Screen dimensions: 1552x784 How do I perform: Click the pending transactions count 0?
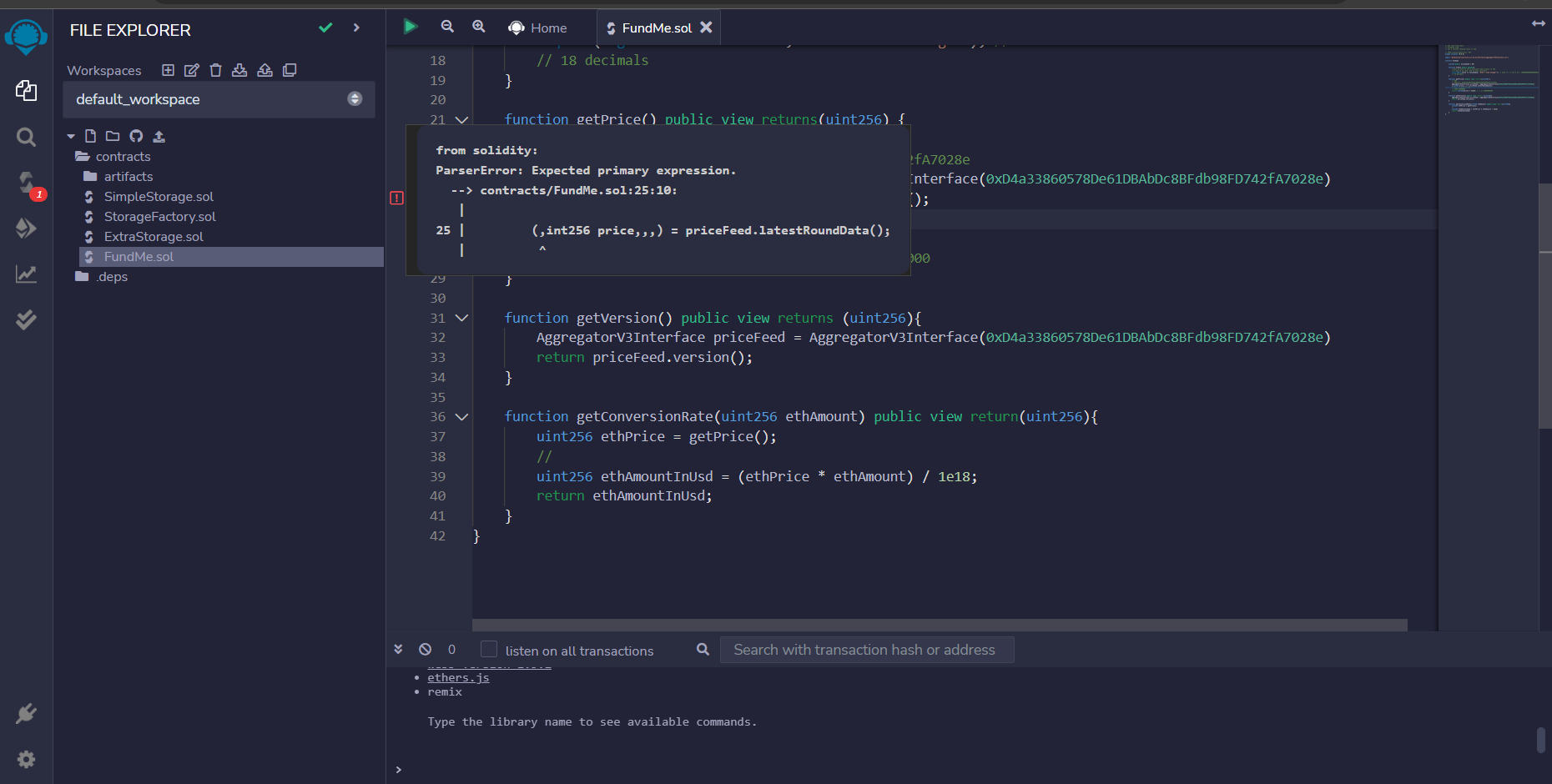coord(451,649)
